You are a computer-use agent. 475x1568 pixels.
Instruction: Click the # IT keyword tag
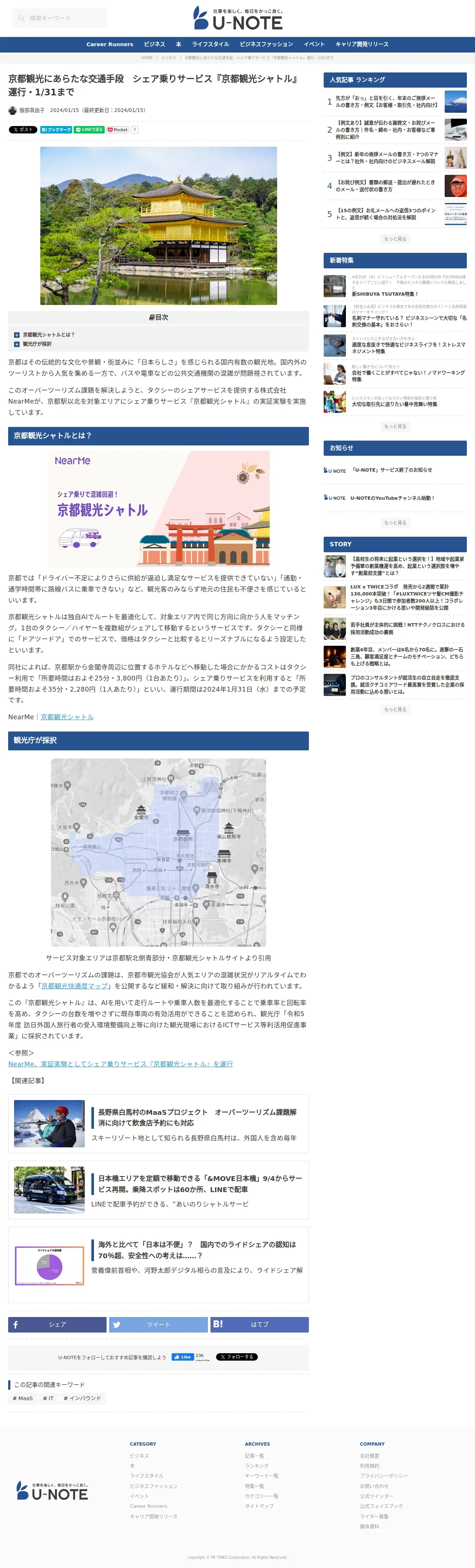click(x=48, y=1398)
